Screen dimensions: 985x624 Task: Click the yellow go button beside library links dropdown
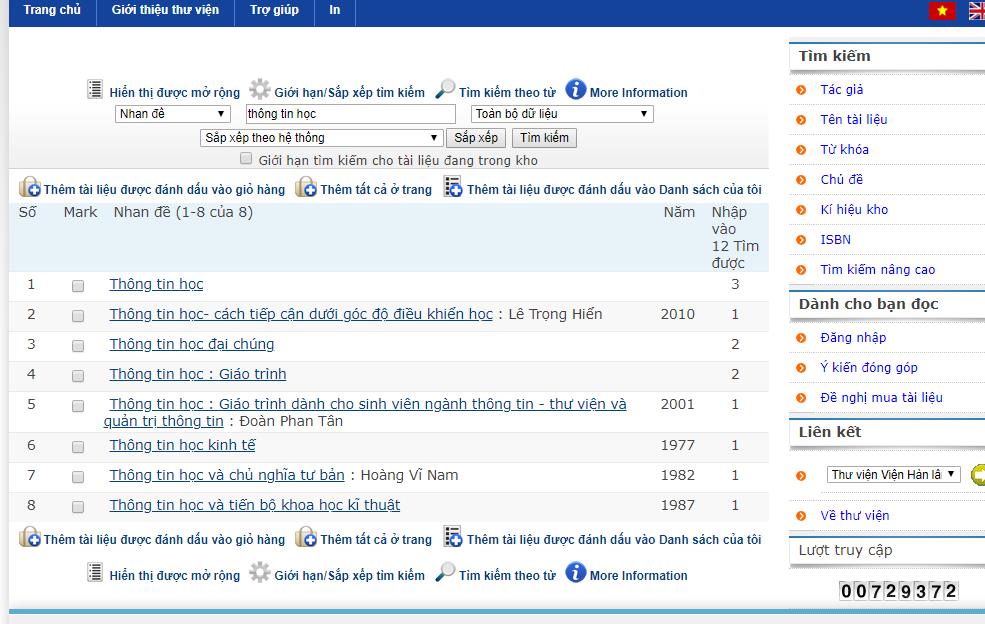point(977,475)
